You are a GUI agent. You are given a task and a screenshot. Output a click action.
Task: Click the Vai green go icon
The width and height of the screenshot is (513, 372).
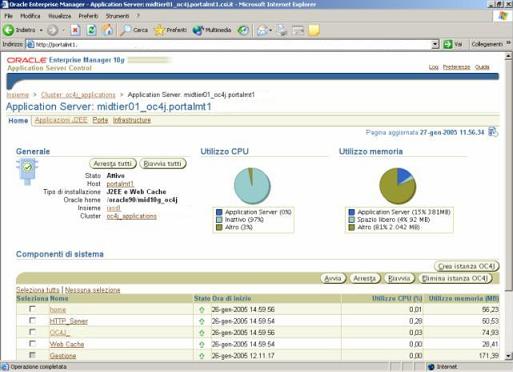448,44
